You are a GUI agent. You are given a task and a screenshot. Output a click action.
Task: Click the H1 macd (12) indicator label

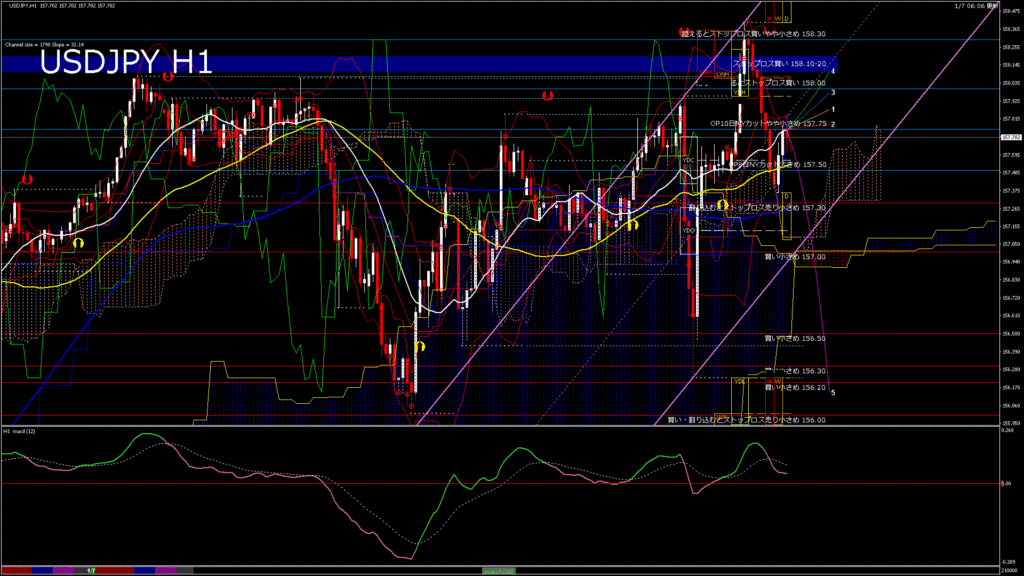click(x=21, y=431)
